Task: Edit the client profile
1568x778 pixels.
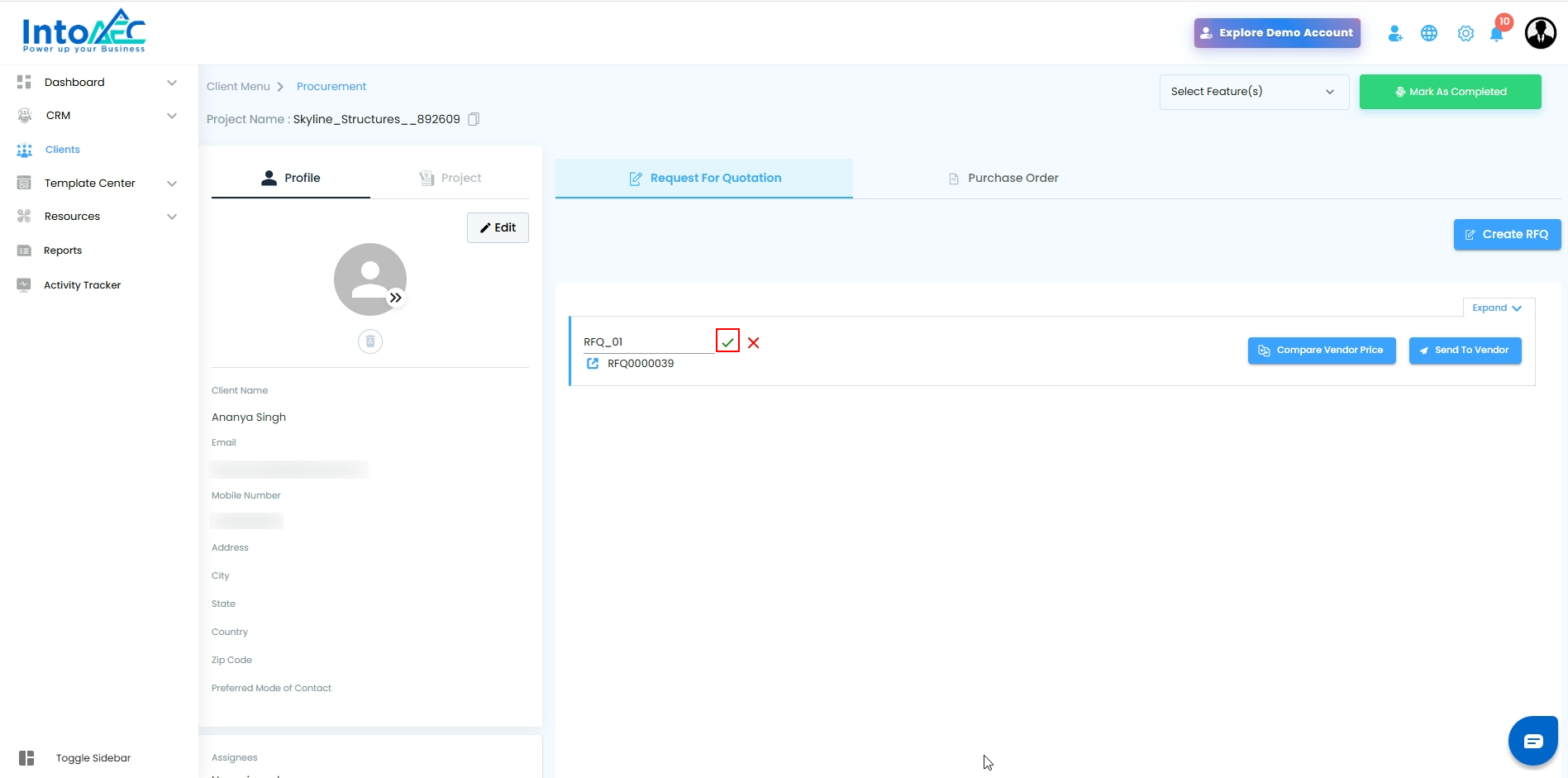Action: (x=498, y=228)
